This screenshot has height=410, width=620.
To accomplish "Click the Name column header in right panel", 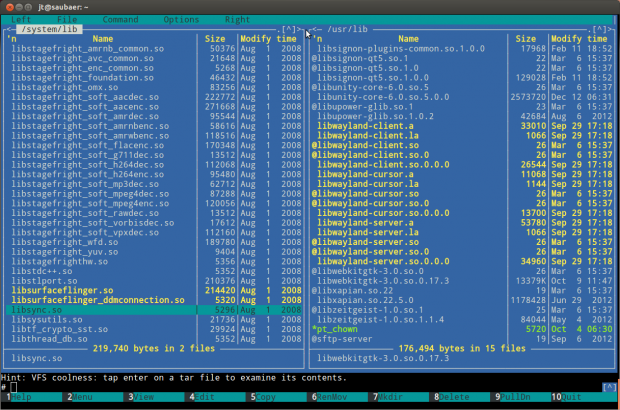I will click(408, 38).
